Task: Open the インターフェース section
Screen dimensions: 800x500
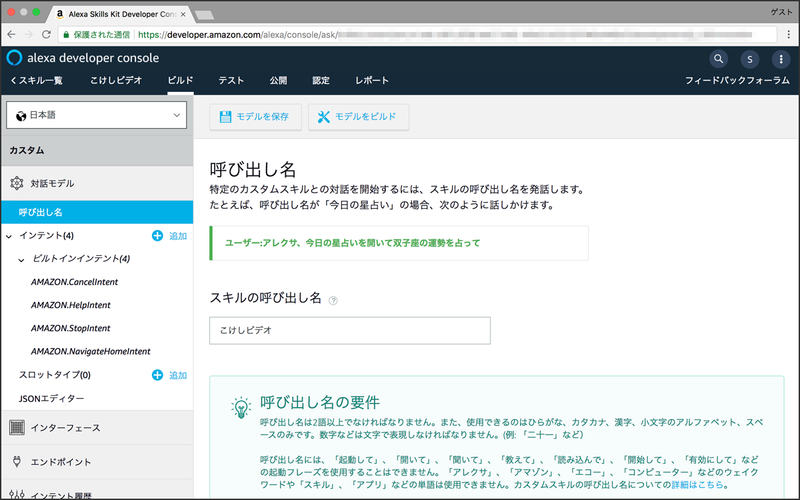Action: (97, 428)
